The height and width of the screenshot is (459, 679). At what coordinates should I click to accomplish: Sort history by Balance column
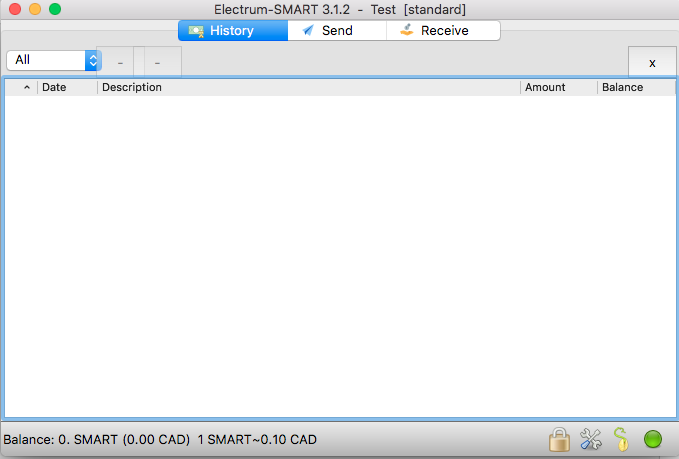(636, 87)
